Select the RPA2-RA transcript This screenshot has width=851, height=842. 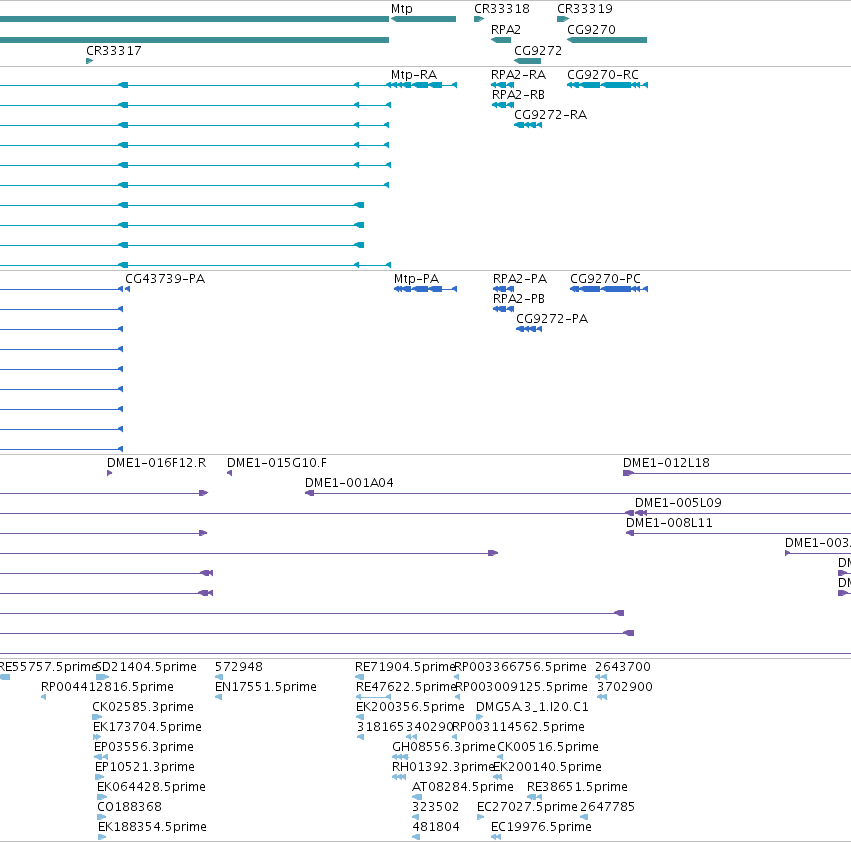tap(502, 85)
